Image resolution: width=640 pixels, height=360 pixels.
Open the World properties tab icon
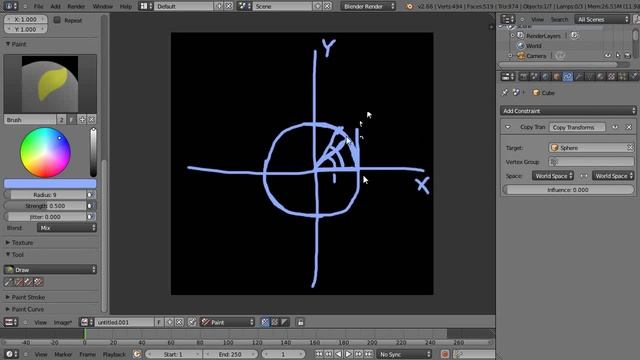545,77
